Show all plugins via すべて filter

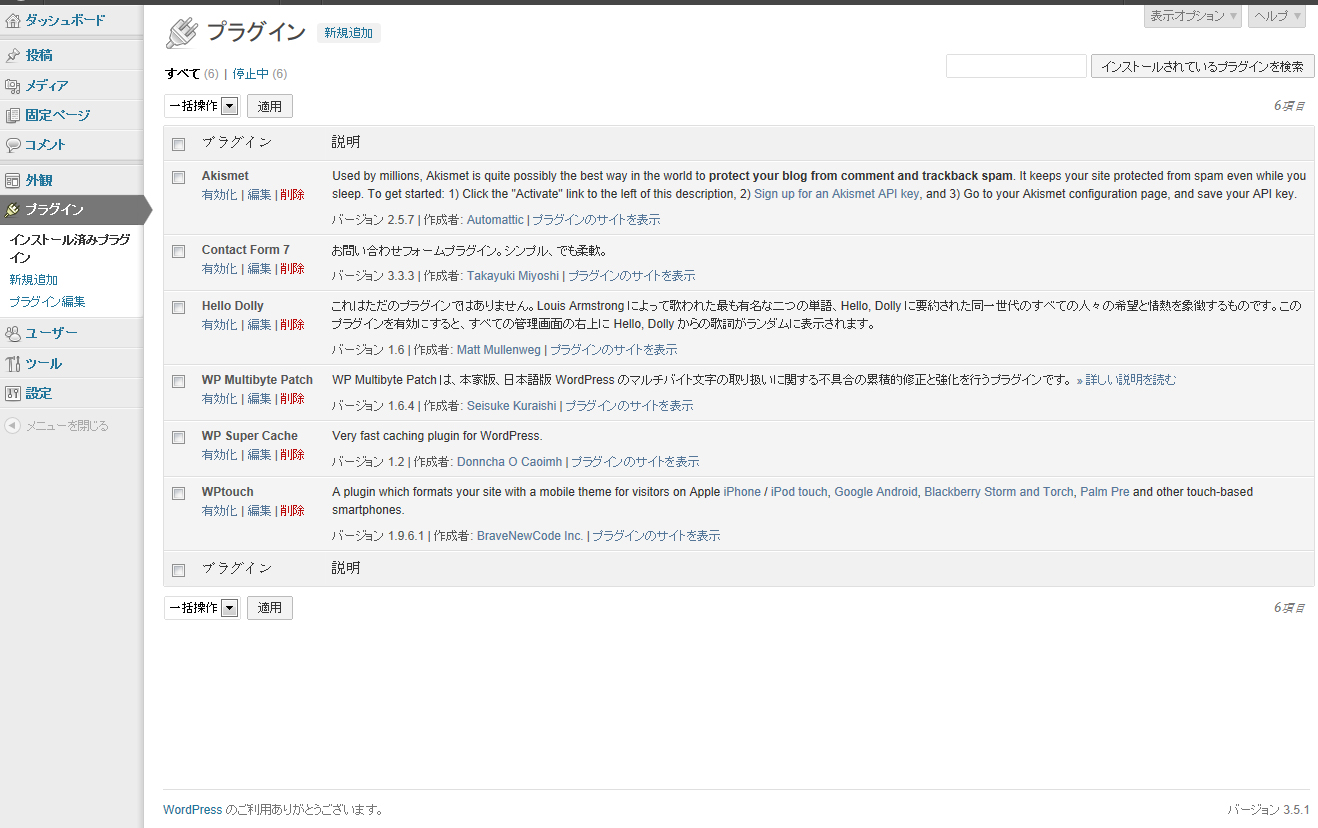(182, 74)
